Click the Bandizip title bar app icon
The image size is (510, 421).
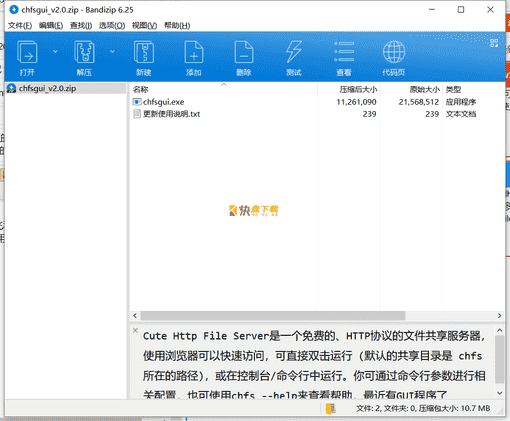click(x=14, y=10)
